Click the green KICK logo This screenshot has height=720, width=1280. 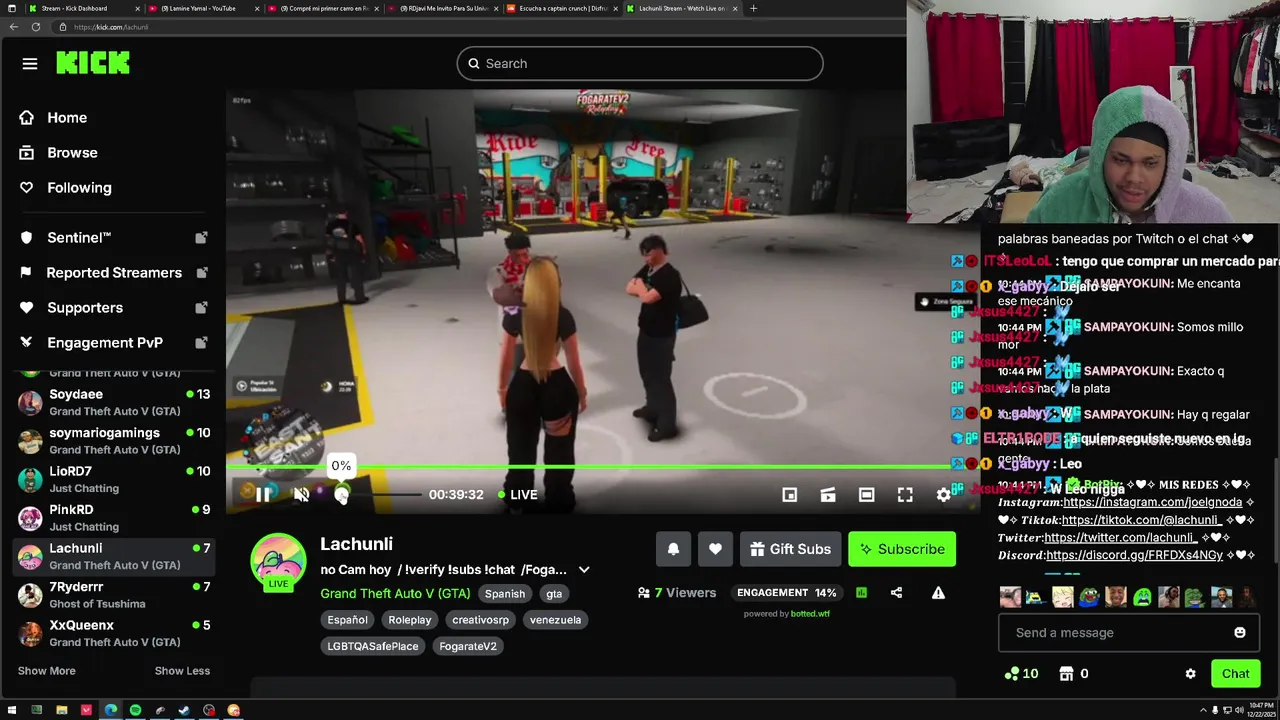pos(93,63)
